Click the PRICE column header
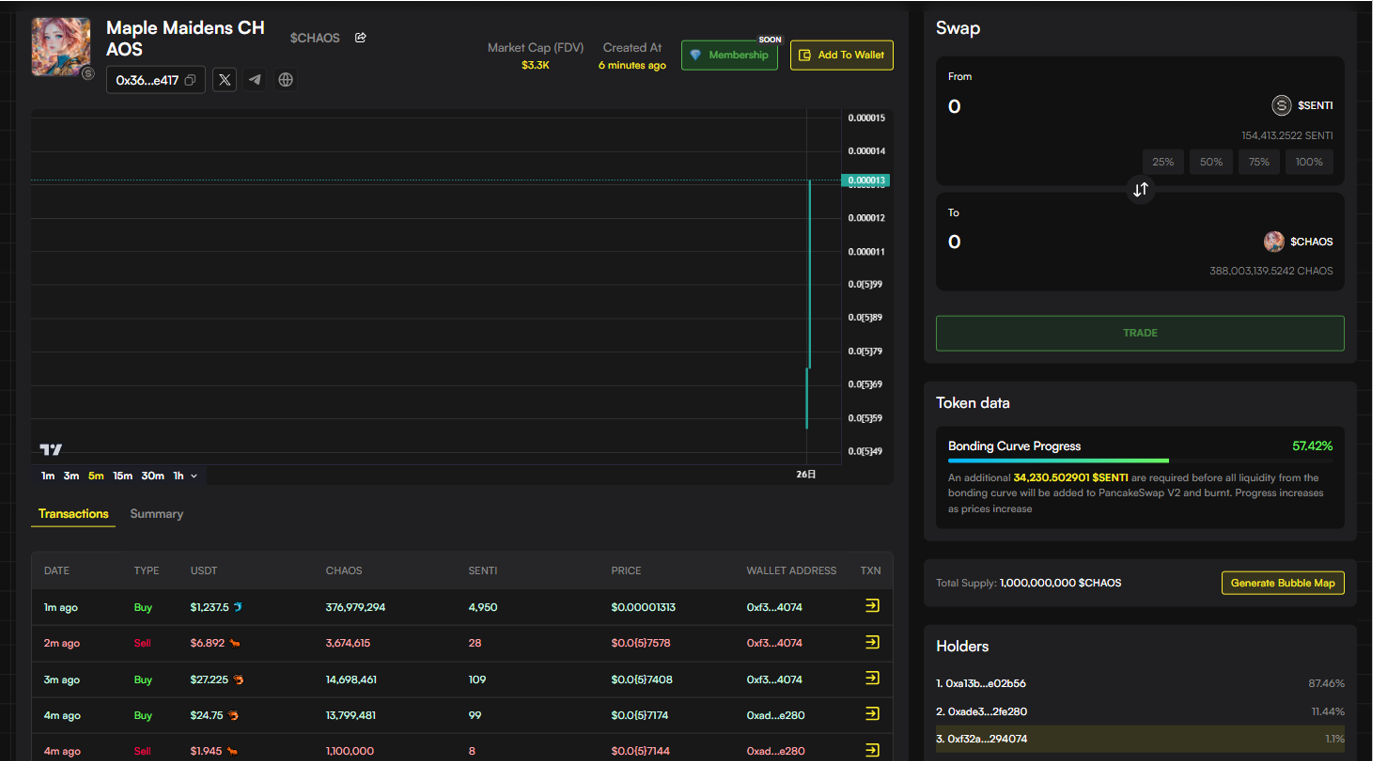The image size is (1373, 761). [x=627, y=571]
